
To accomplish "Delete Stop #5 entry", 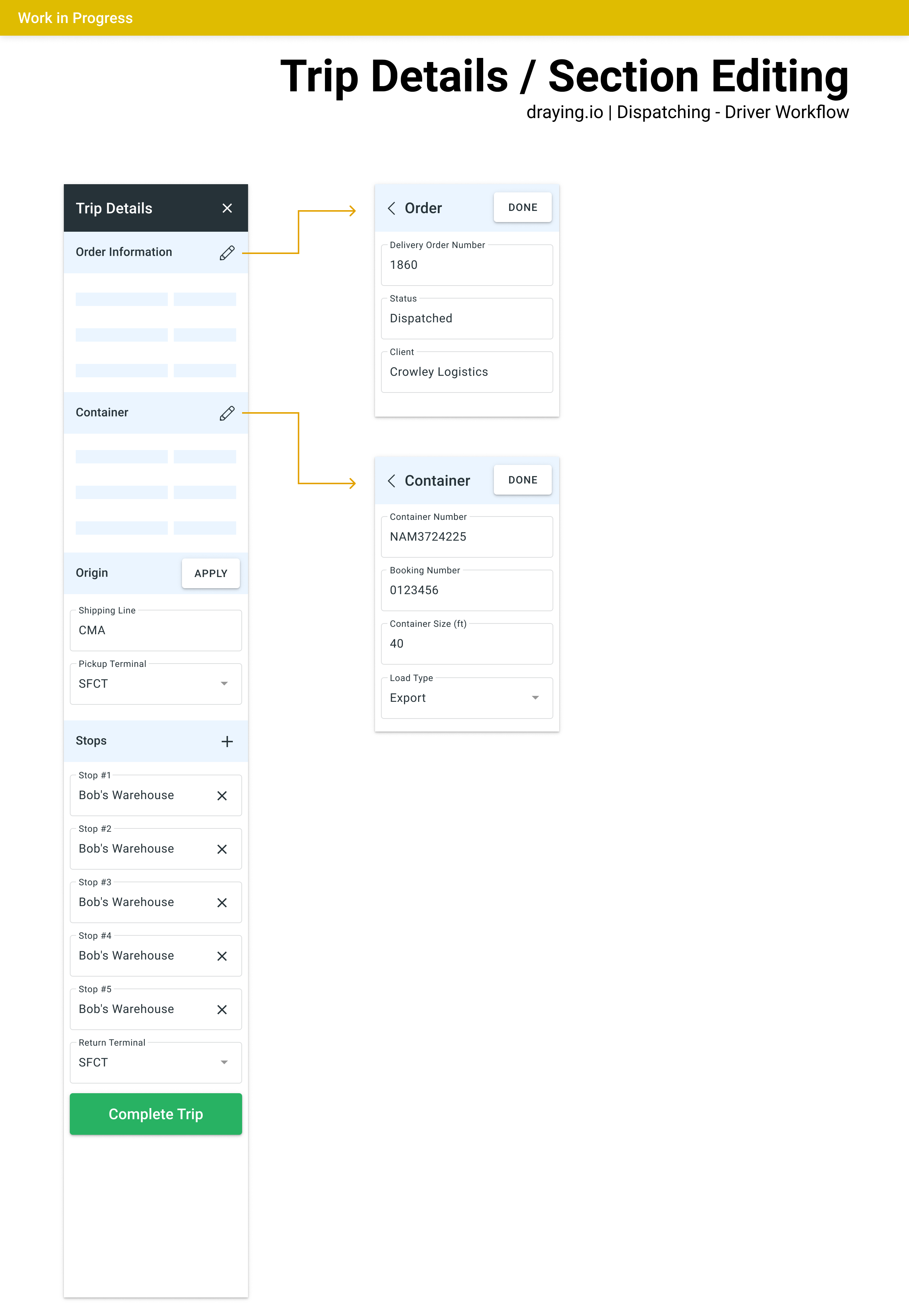I will [222, 1010].
